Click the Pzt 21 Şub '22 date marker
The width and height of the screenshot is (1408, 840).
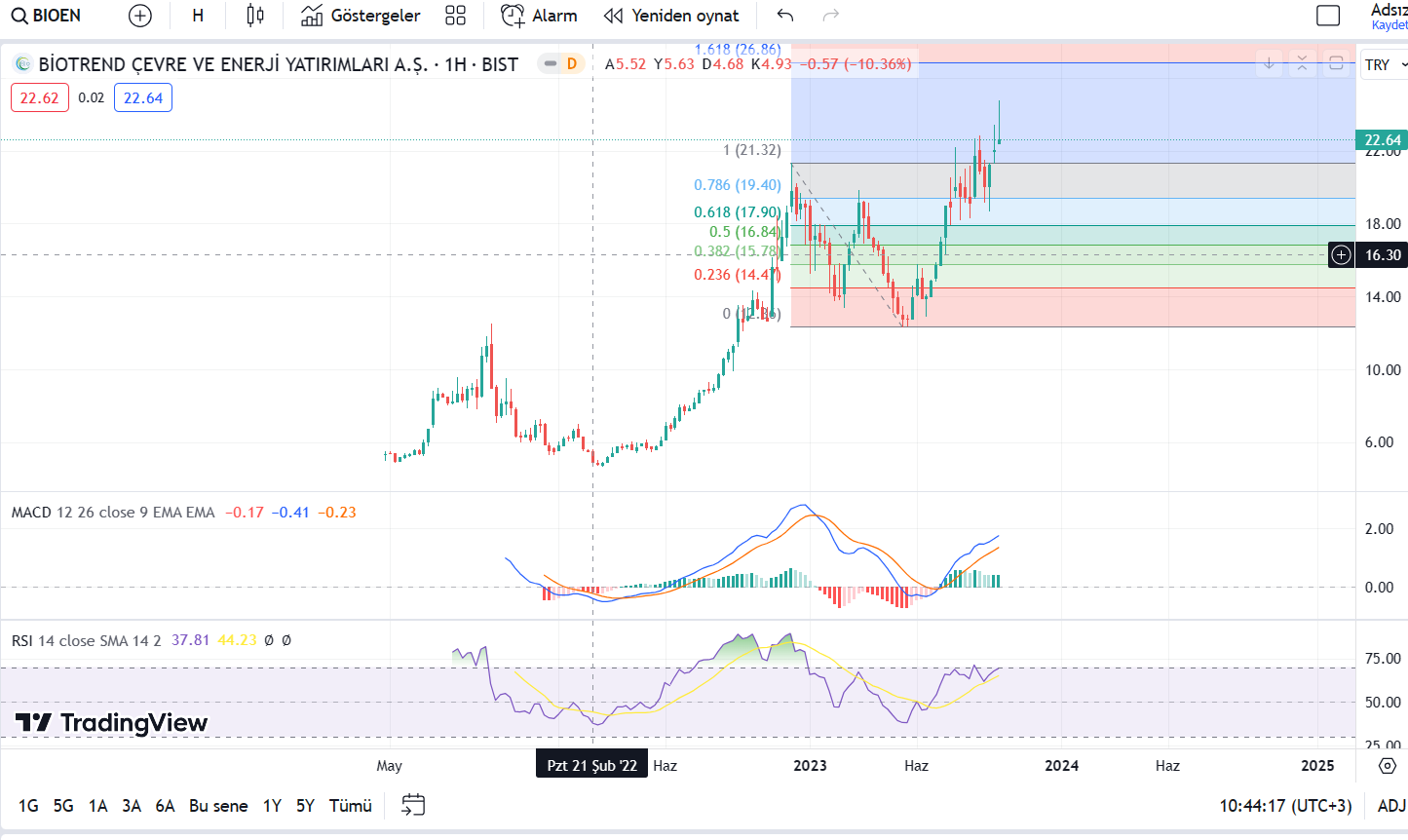(x=591, y=765)
